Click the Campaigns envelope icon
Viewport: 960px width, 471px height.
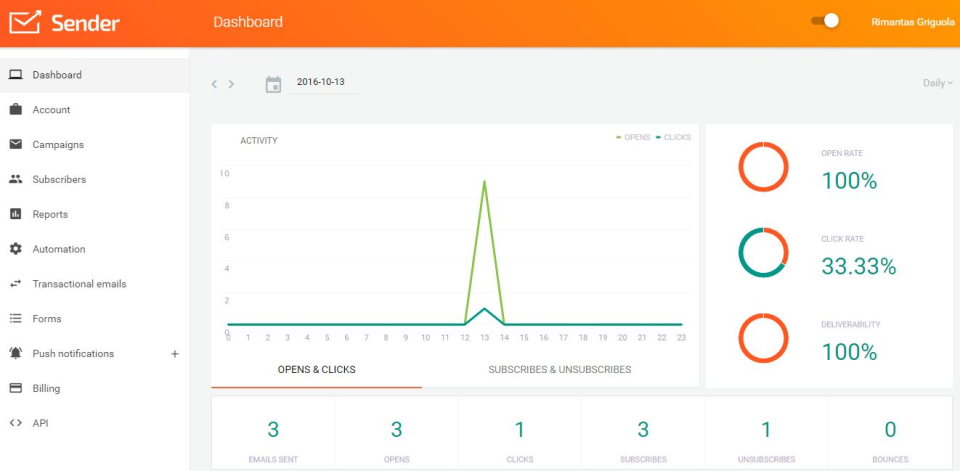pyautogui.click(x=16, y=145)
